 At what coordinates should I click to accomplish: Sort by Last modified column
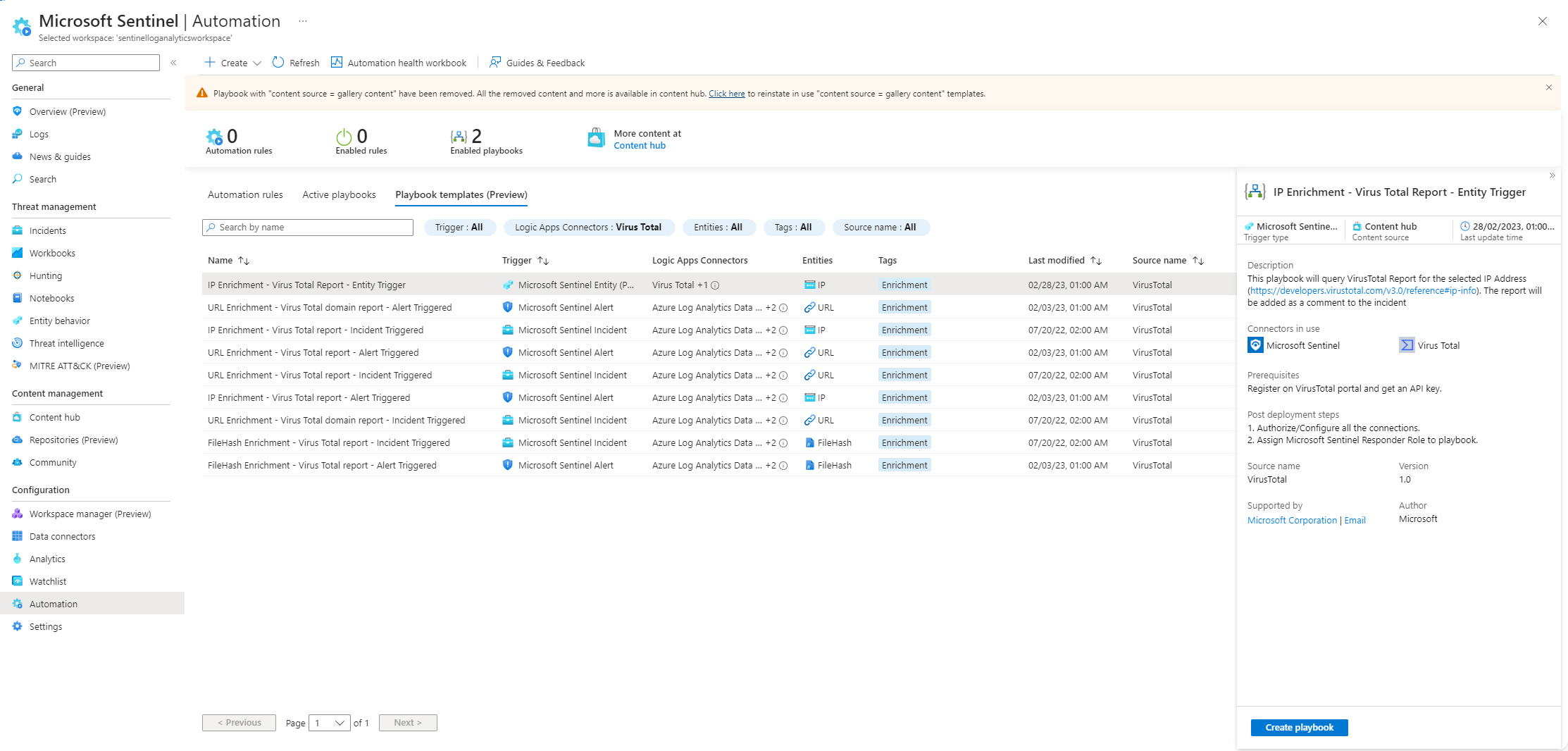[1064, 260]
